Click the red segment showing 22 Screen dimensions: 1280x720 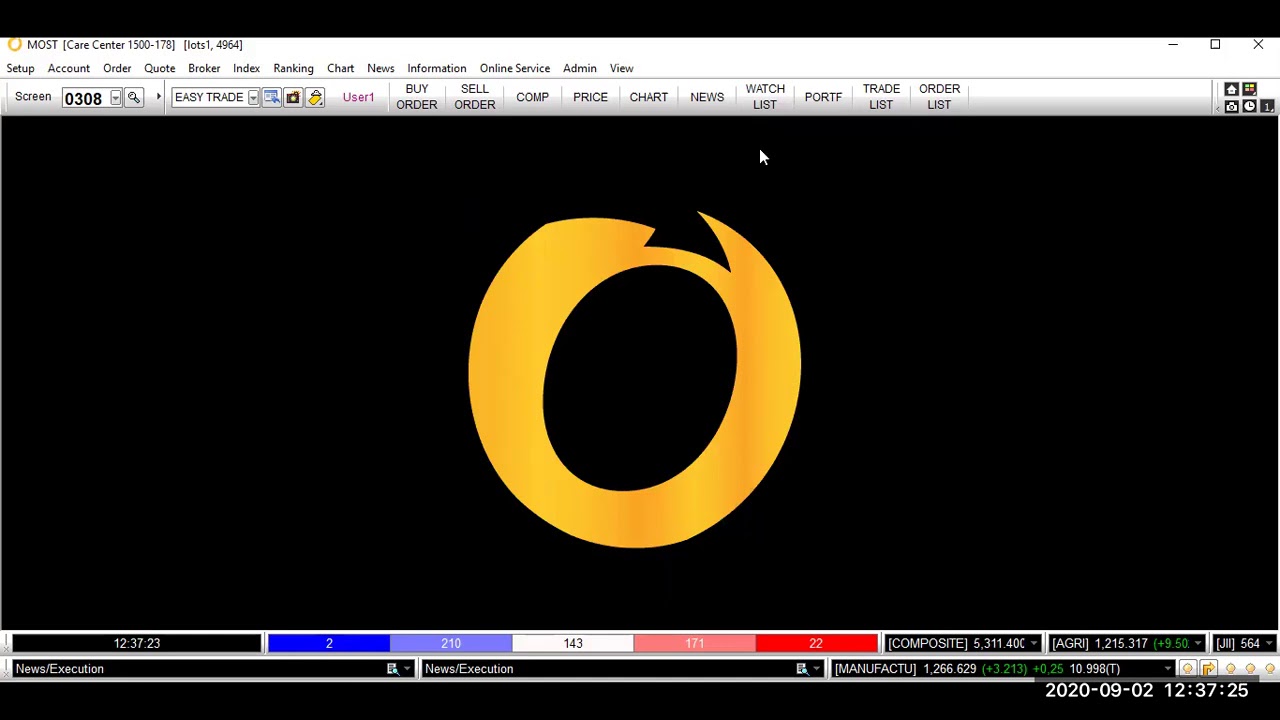pos(817,644)
